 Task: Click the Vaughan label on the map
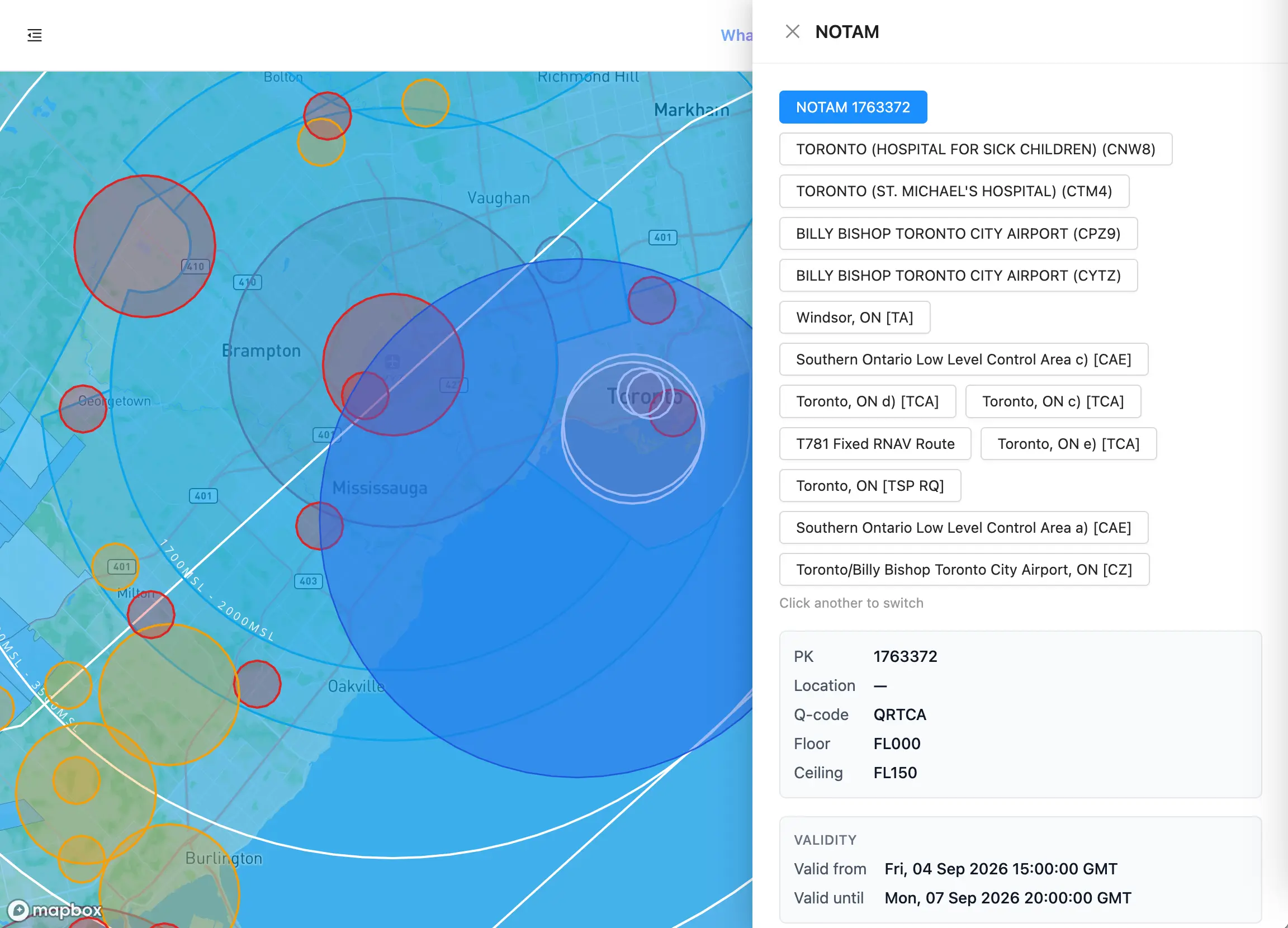499,198
